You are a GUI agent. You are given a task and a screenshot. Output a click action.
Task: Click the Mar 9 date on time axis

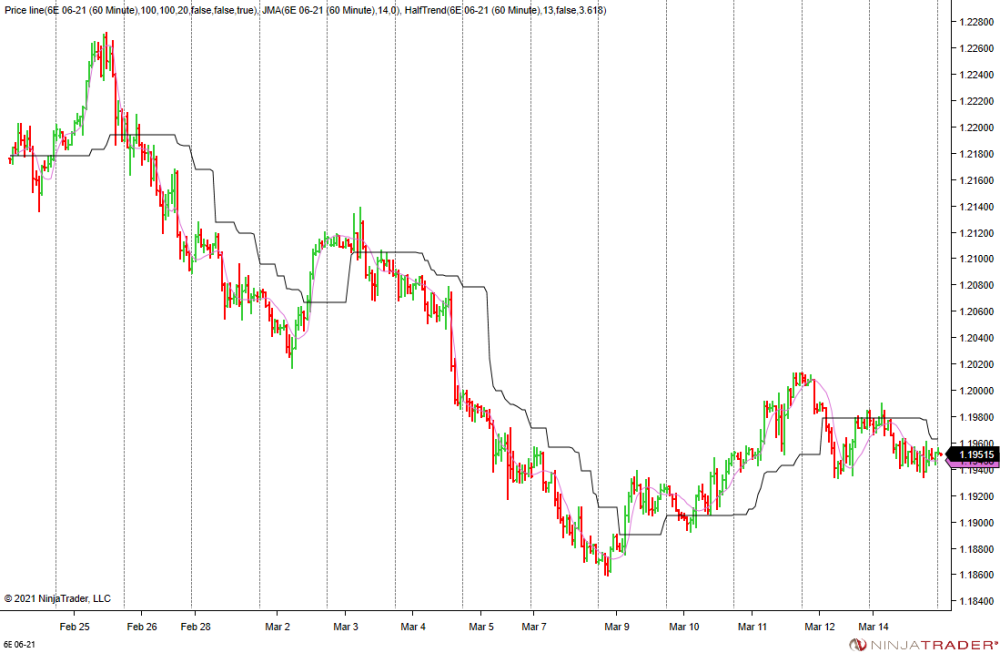point(616,627)
